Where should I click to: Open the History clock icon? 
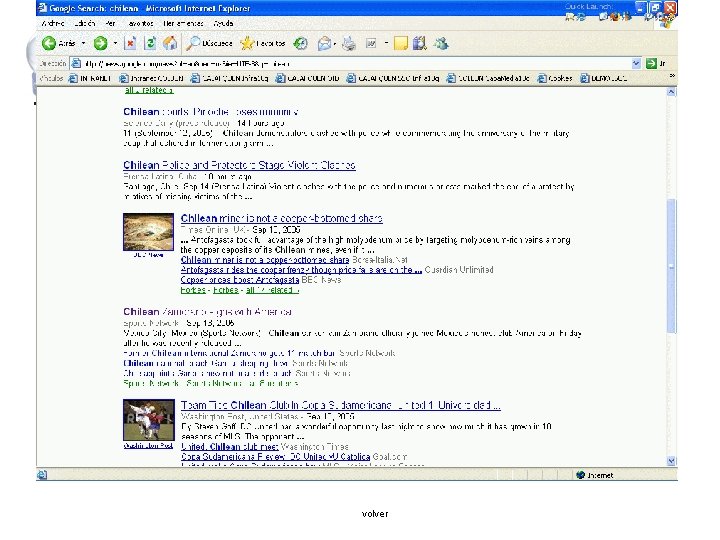point(301,44)
